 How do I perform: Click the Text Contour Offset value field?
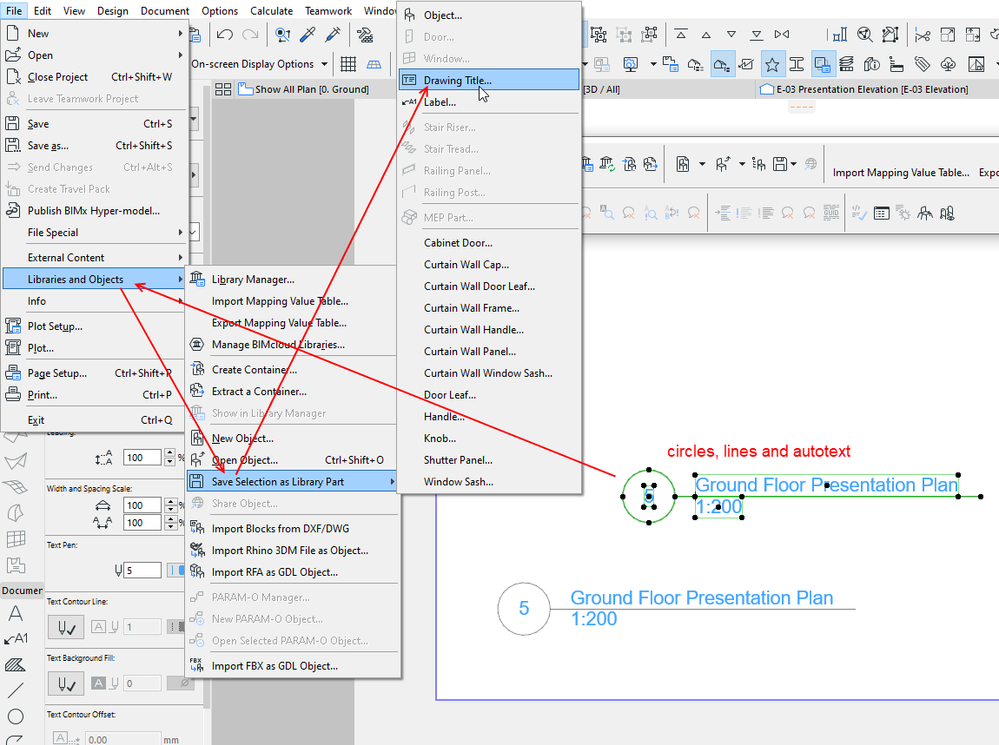[123, 739]
